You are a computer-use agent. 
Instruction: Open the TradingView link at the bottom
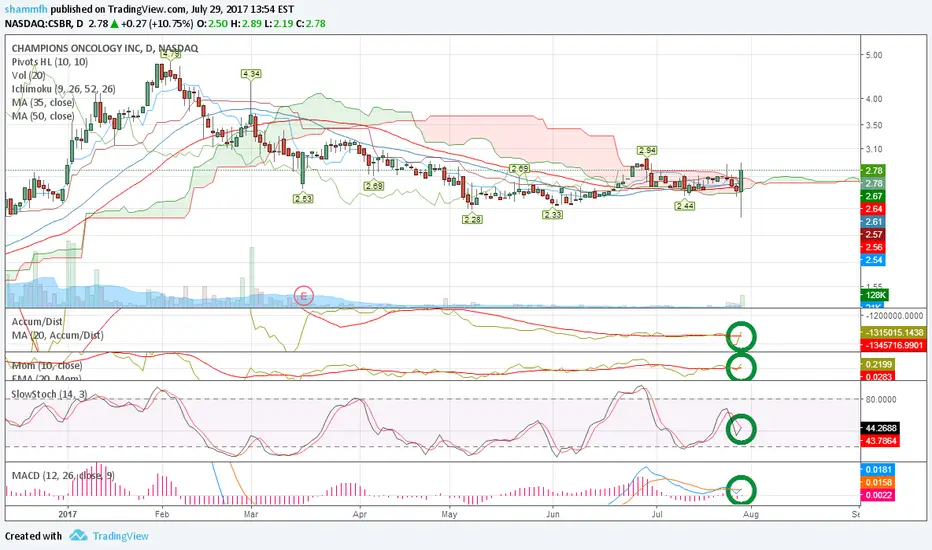point(121,536)
